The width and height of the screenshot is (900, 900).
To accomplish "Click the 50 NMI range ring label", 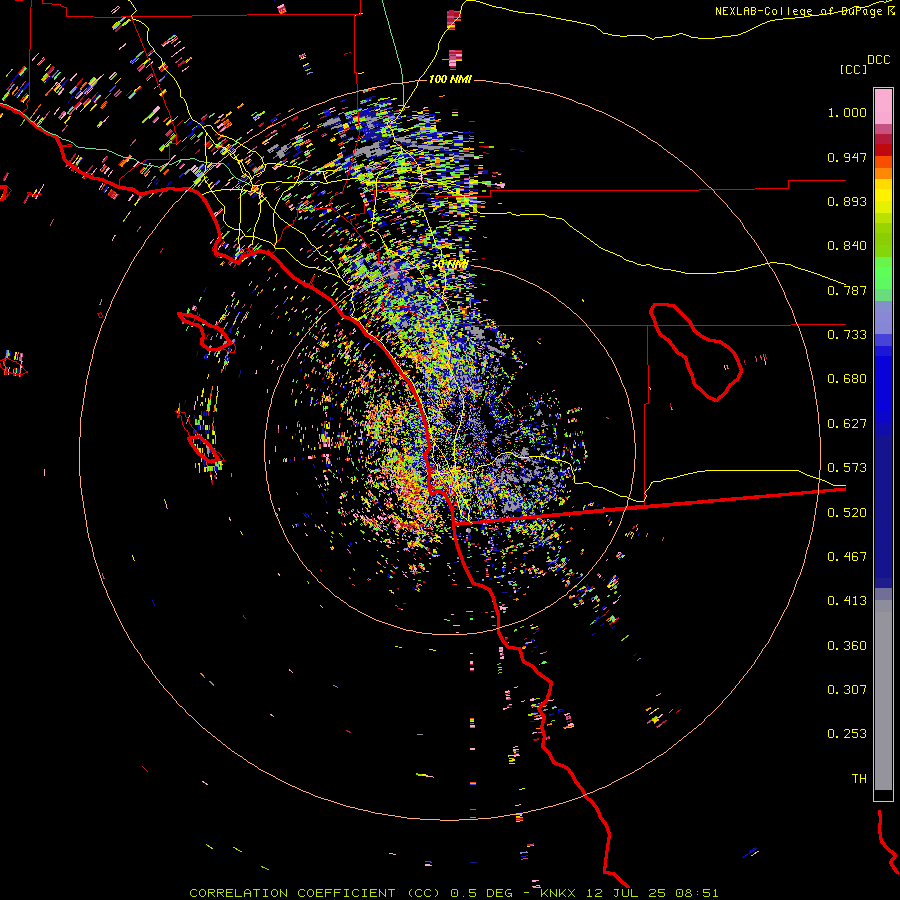I will point(450,265).
